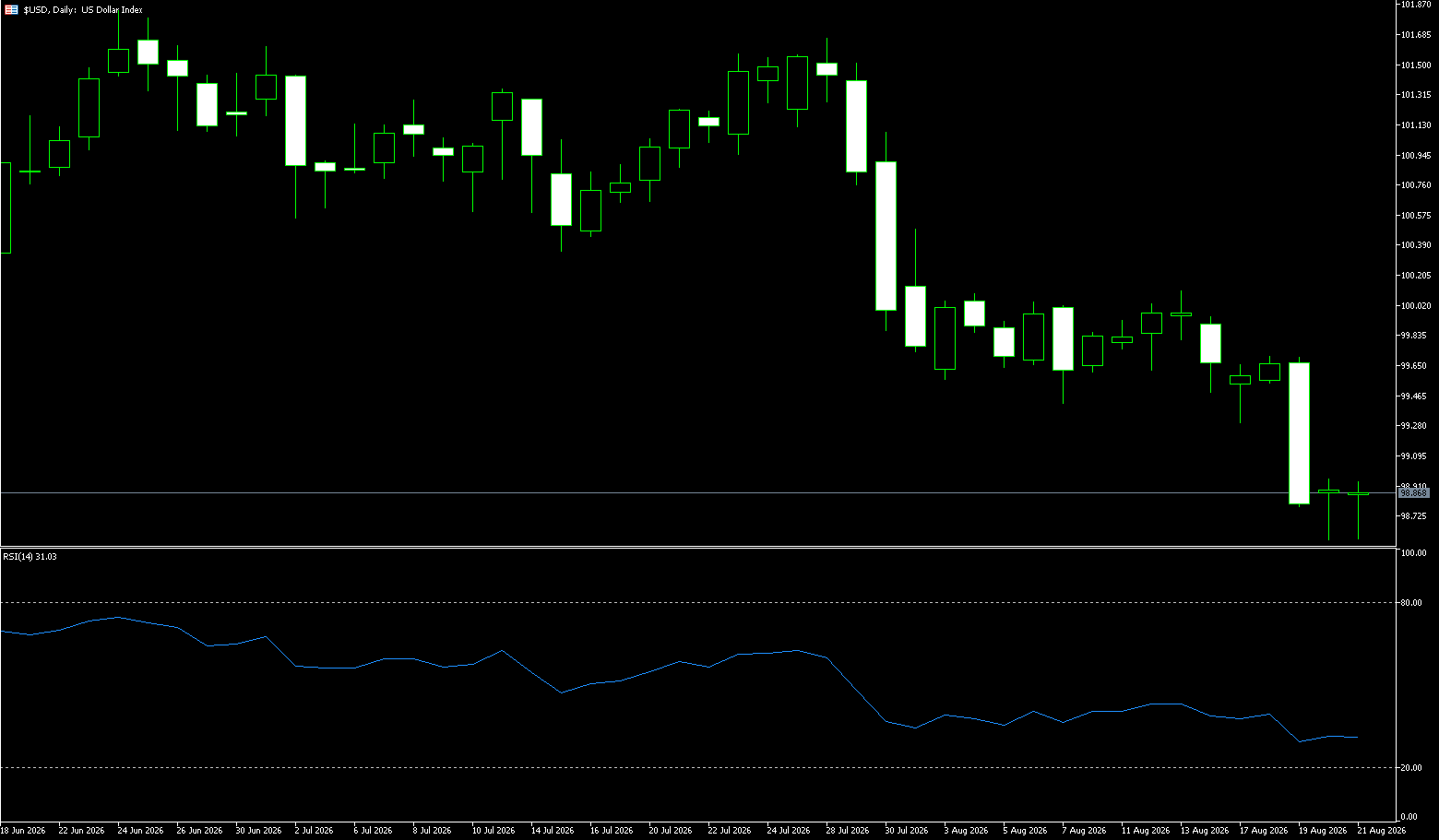Screen dimensions: 1439x840
Task: Click the "30 Jun 2026" date label
Action: click(258, 831)
